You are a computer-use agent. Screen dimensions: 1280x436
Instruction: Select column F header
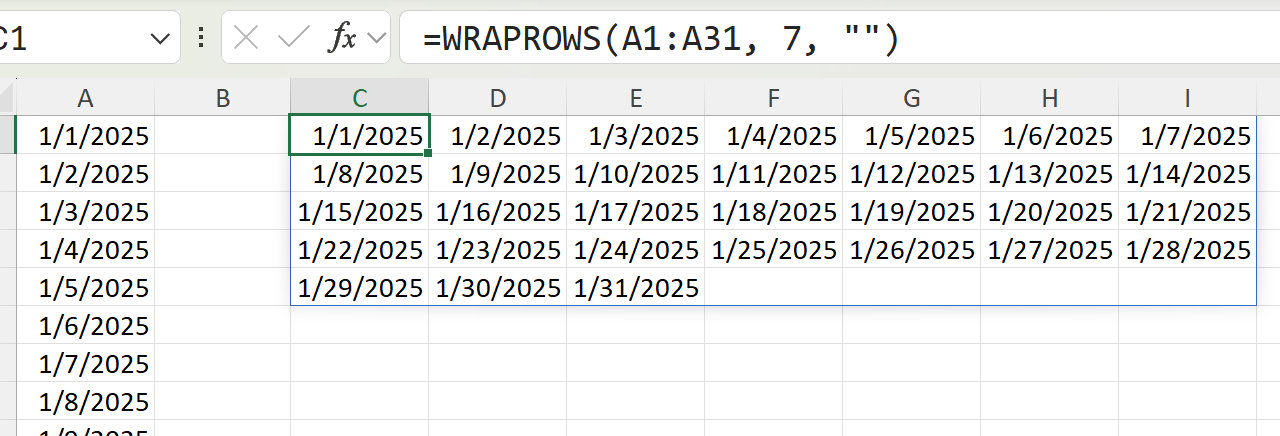pos(773,98)
